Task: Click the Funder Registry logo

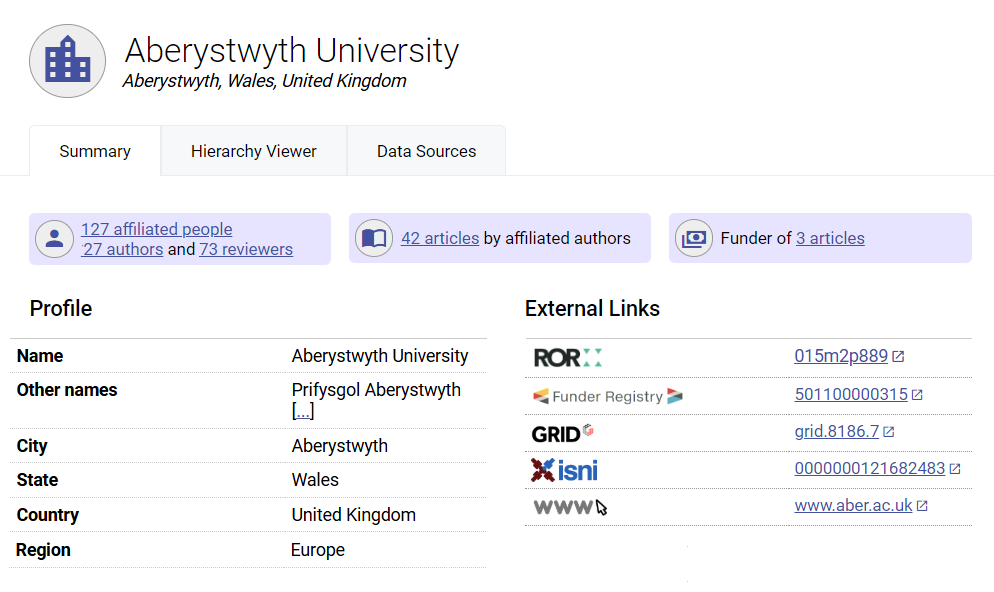Action: (607, 396)
